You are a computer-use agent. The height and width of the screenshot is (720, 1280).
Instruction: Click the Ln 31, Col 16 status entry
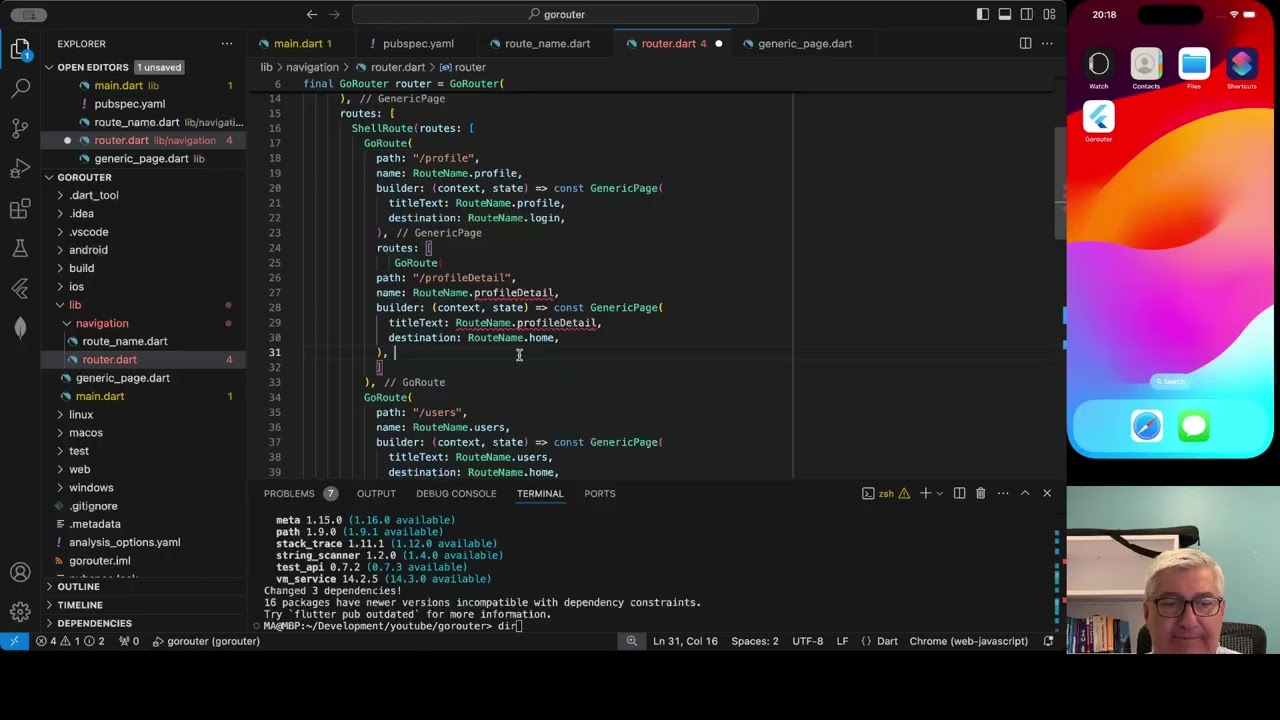point(685,641)
